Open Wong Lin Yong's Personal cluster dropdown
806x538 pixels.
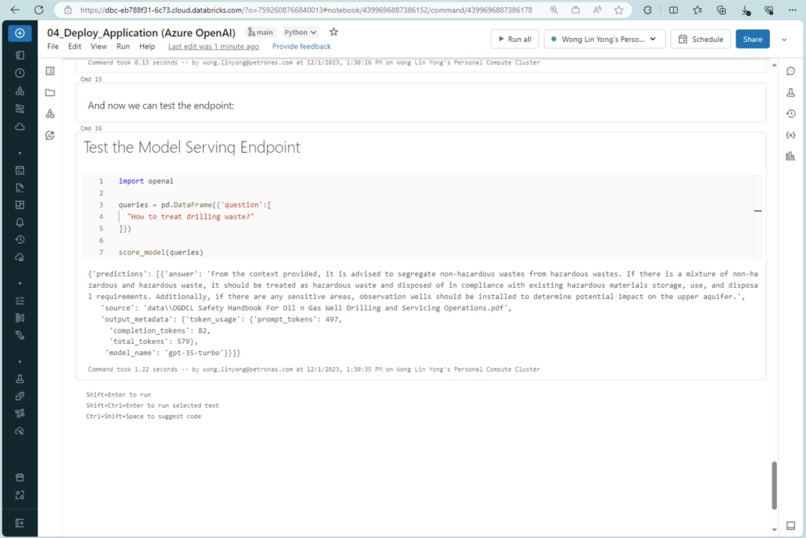click(604, 39)
